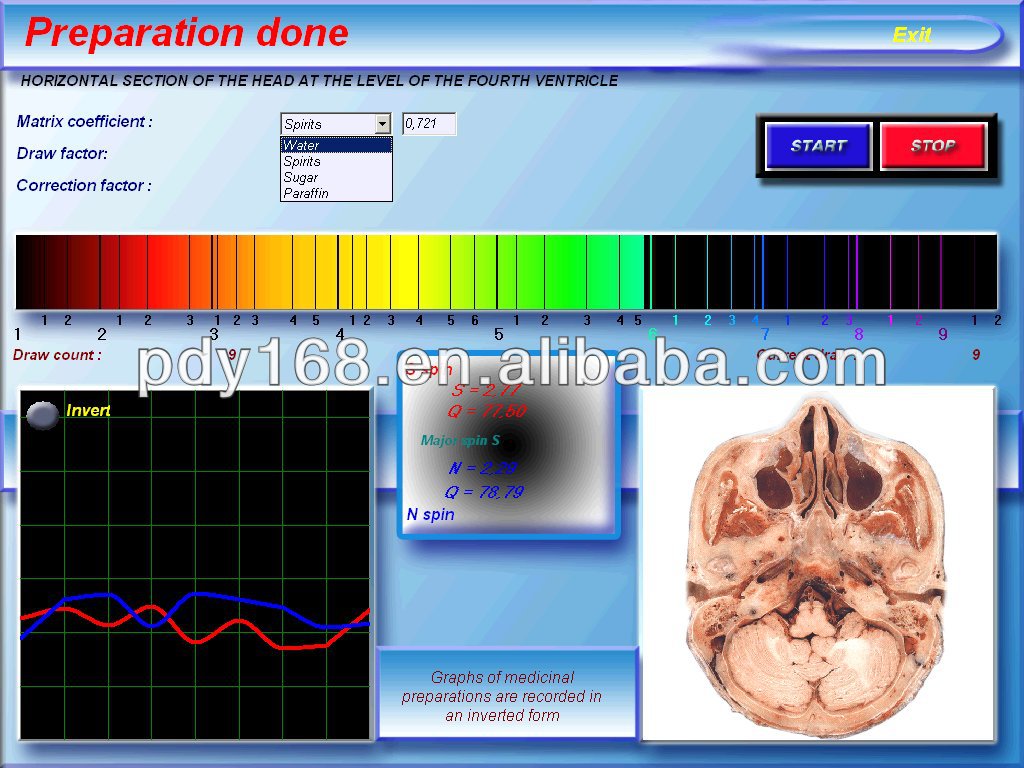The height and width of the screenshot is (768, 1024).
Task: Open the Matrix coefficient dropdown arrow
Action: pyautogui.click(x=383, y=123)
